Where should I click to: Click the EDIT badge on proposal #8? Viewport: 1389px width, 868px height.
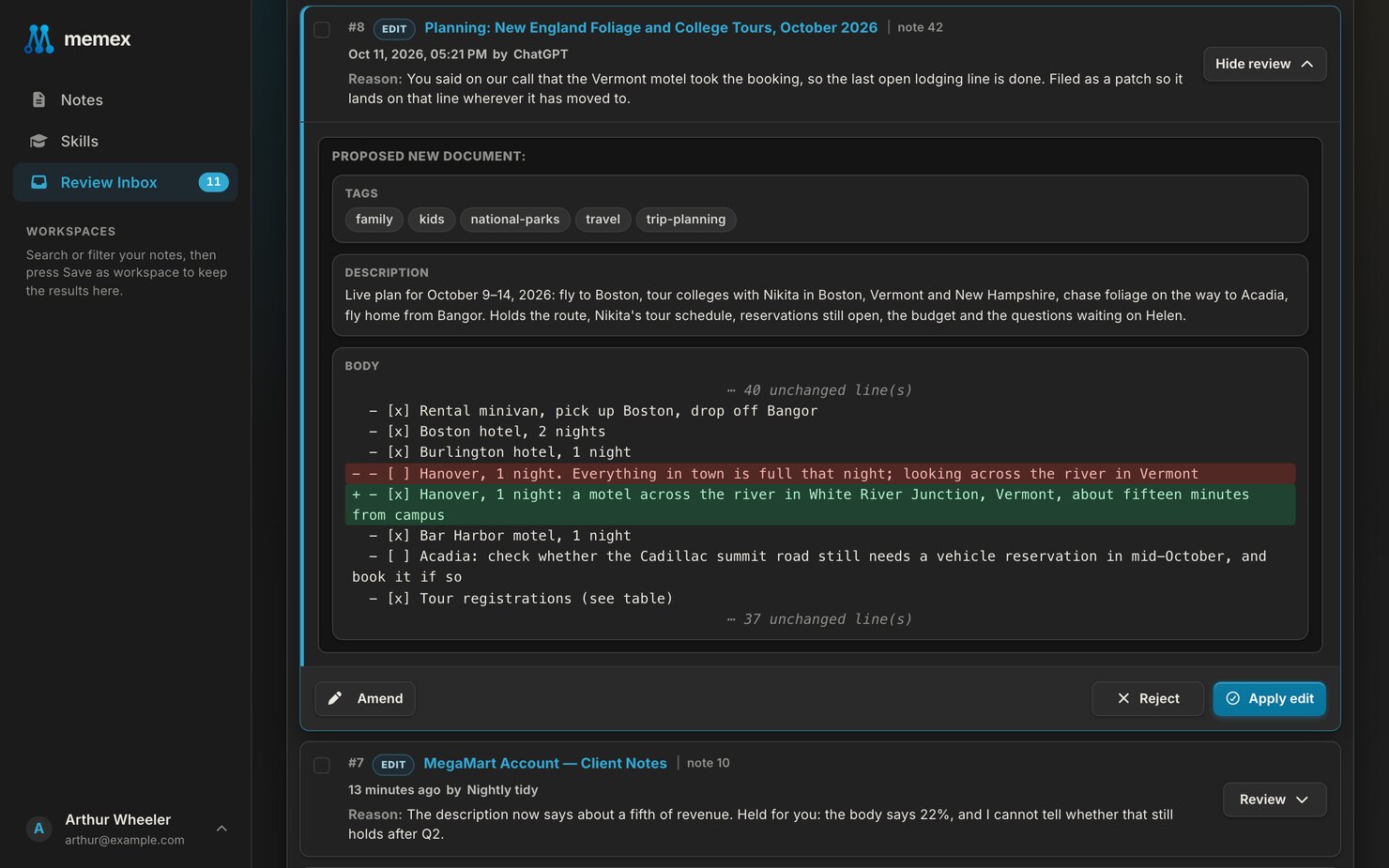pyautogui.click(x=394, y=29)
